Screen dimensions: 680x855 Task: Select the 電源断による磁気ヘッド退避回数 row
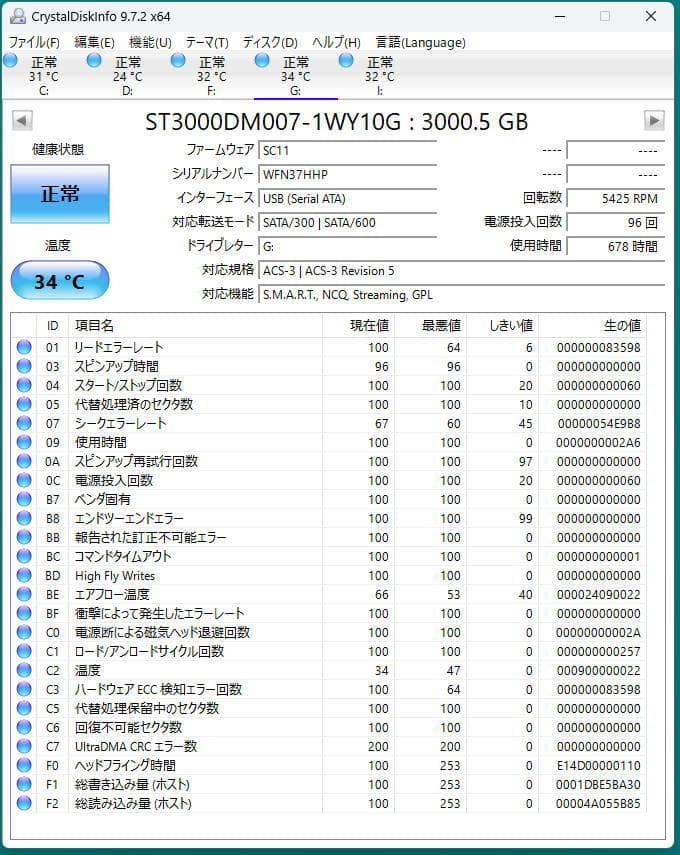click(x=329, y=632)
